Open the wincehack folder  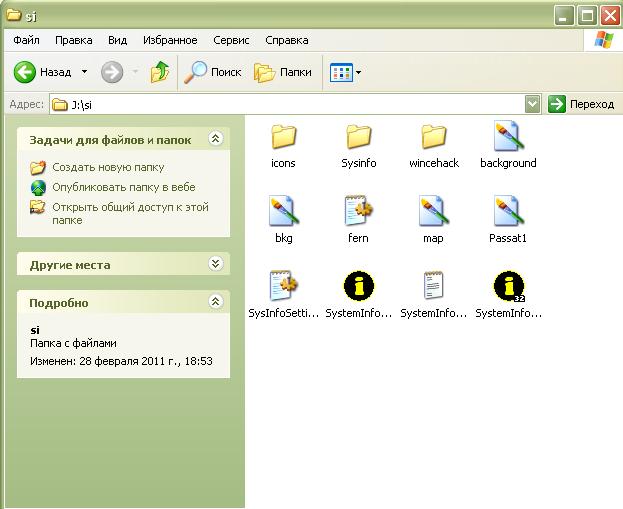(433, 146)
